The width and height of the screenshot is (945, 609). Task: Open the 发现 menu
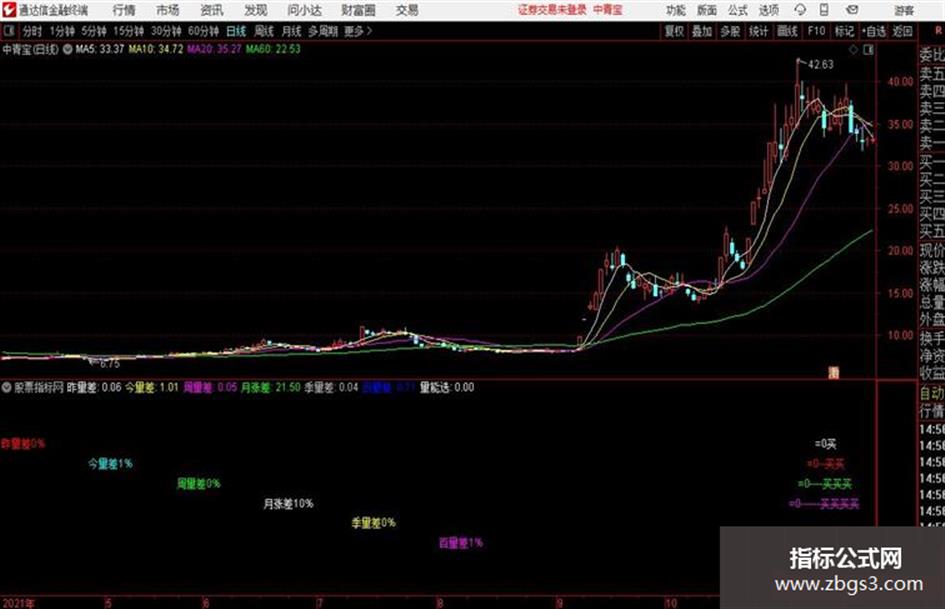pyautogui.click(x=256, y=10)
